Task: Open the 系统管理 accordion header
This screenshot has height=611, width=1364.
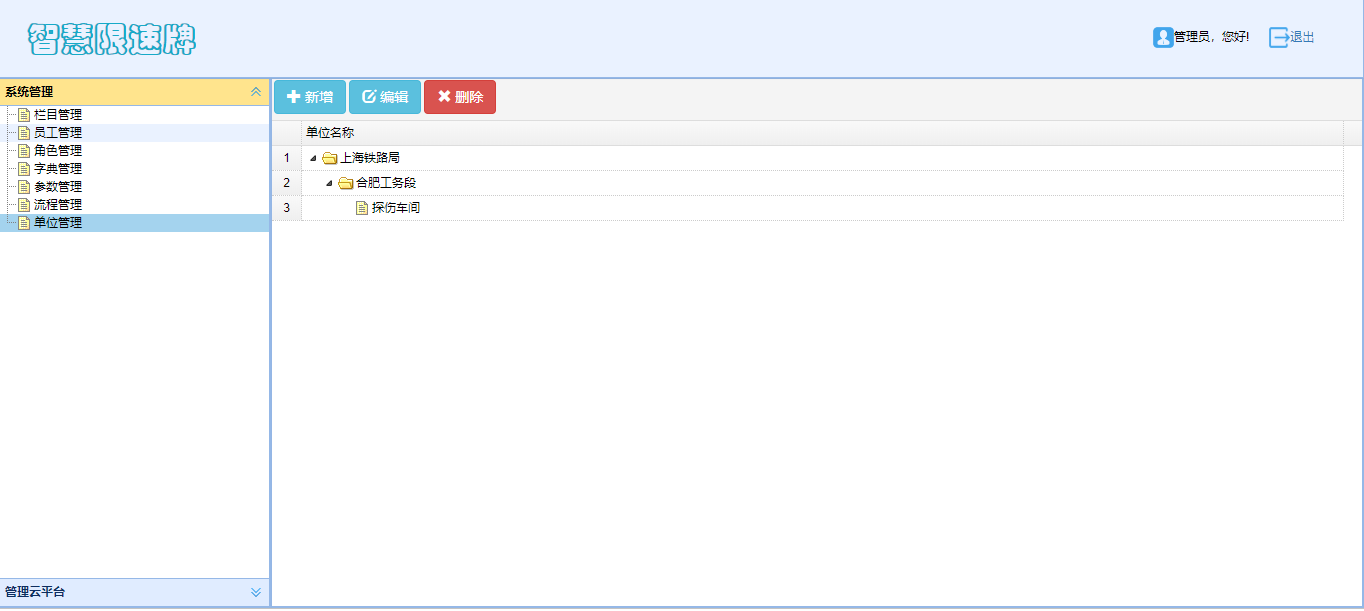Action: pos(134,91)
